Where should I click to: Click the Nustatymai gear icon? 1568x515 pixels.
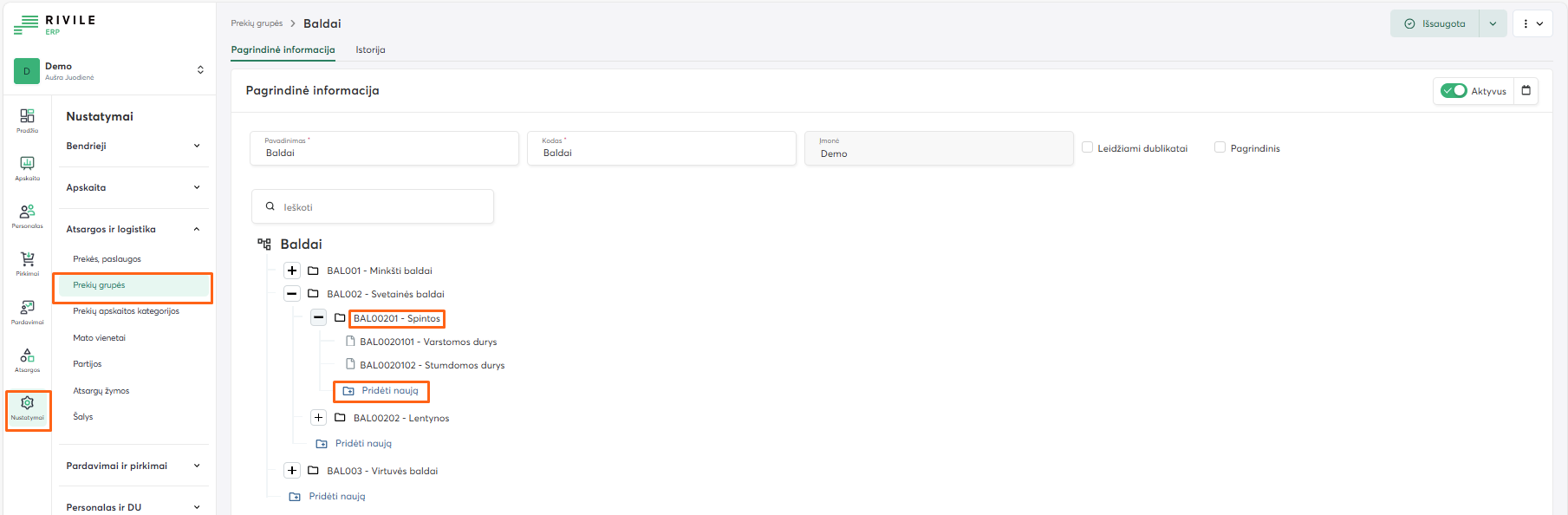click(x=27, y=407)
